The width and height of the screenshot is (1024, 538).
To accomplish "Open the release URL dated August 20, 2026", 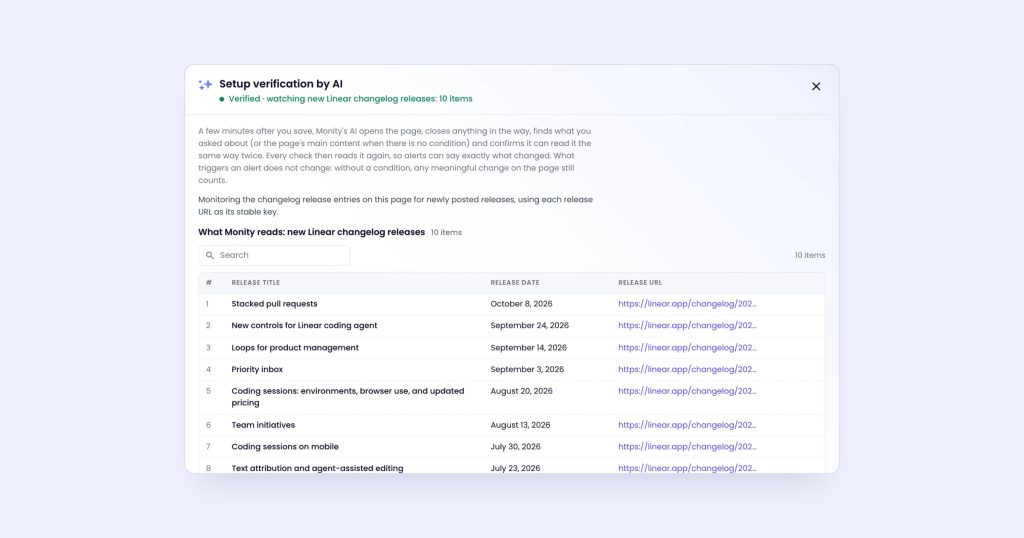I will click(x=687, y=391).
